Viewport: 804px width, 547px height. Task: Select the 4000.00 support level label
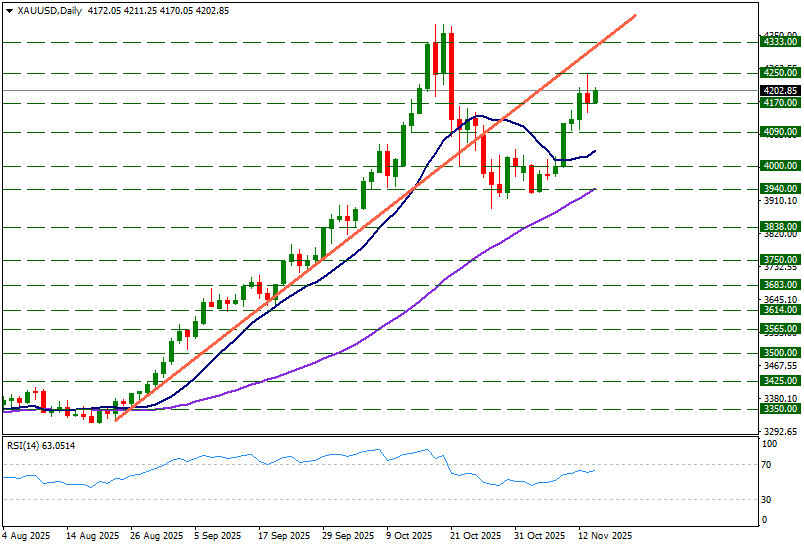pyautogui.click(x=779, y=166)
